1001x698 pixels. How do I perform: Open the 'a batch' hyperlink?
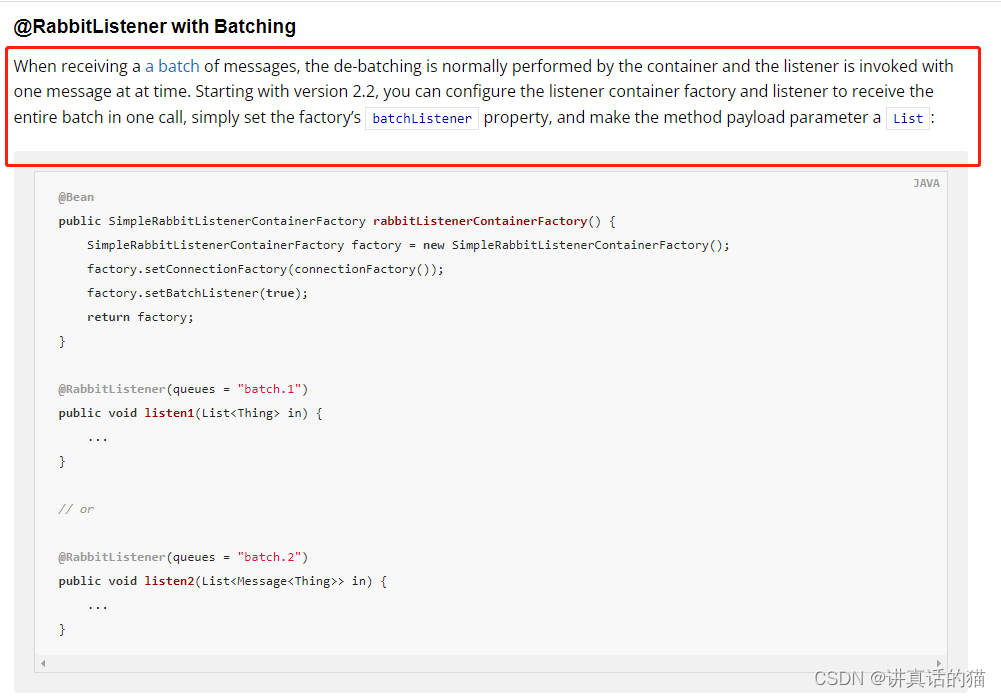(171, 65)
